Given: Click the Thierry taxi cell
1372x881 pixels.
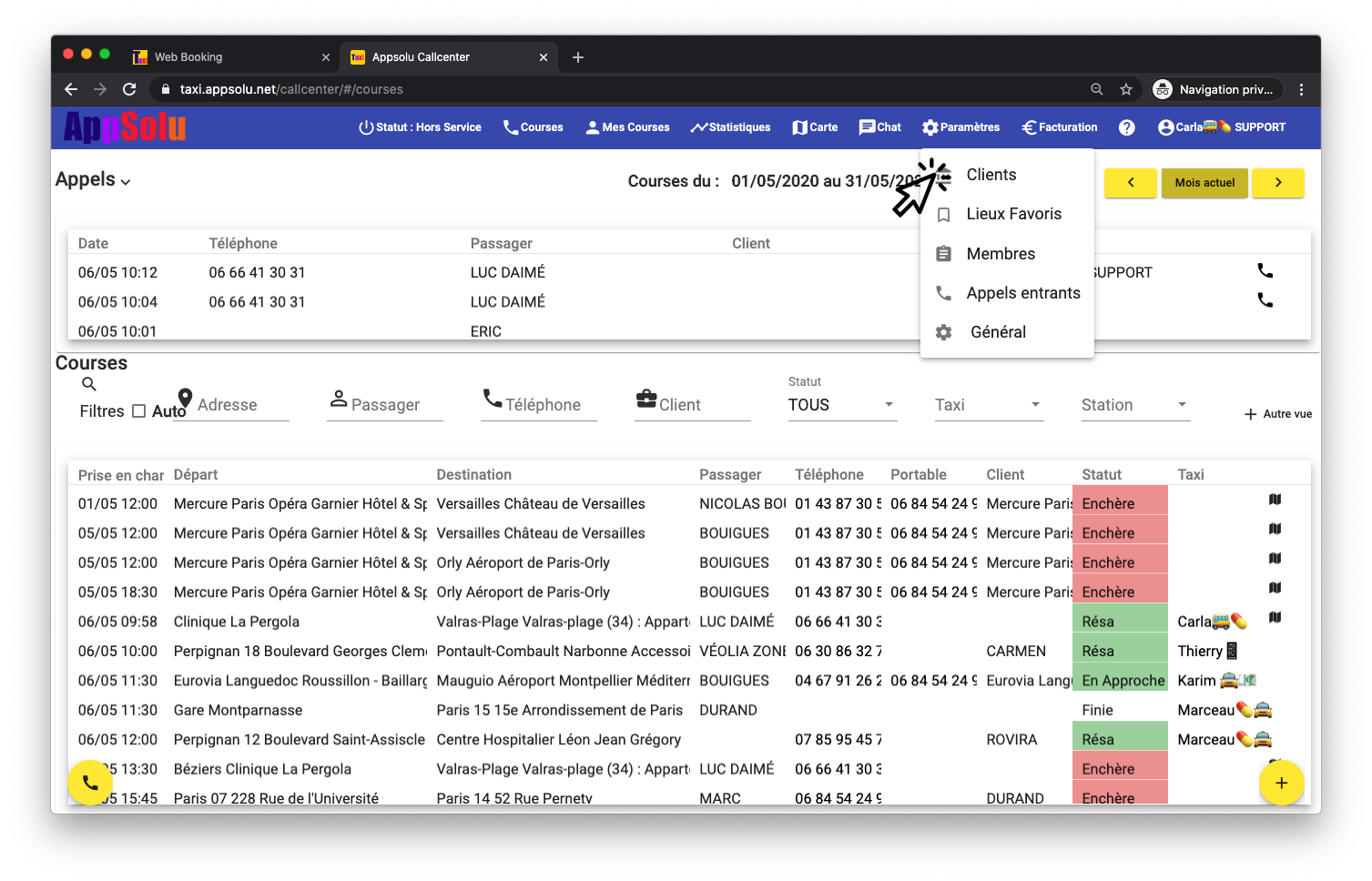Looking at the screenshot, I should click(1208, 651).
